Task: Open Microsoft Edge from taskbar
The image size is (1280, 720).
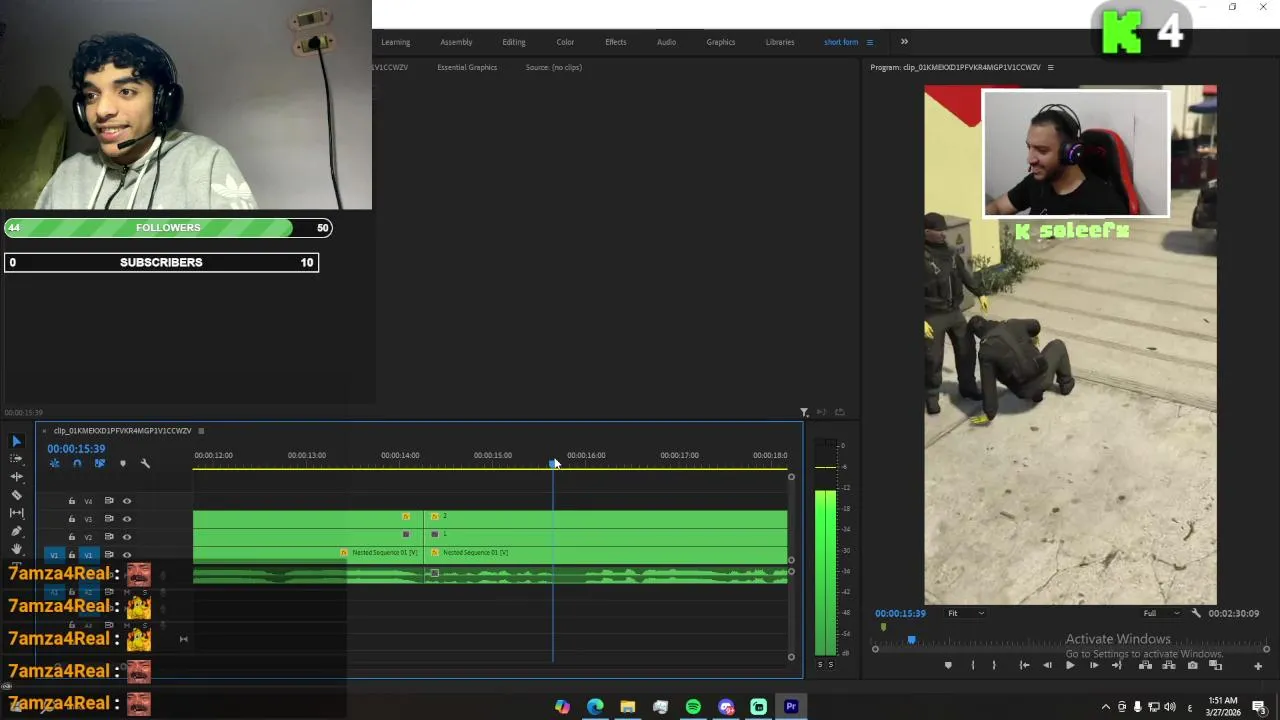Action: click(x=595, y=707)
